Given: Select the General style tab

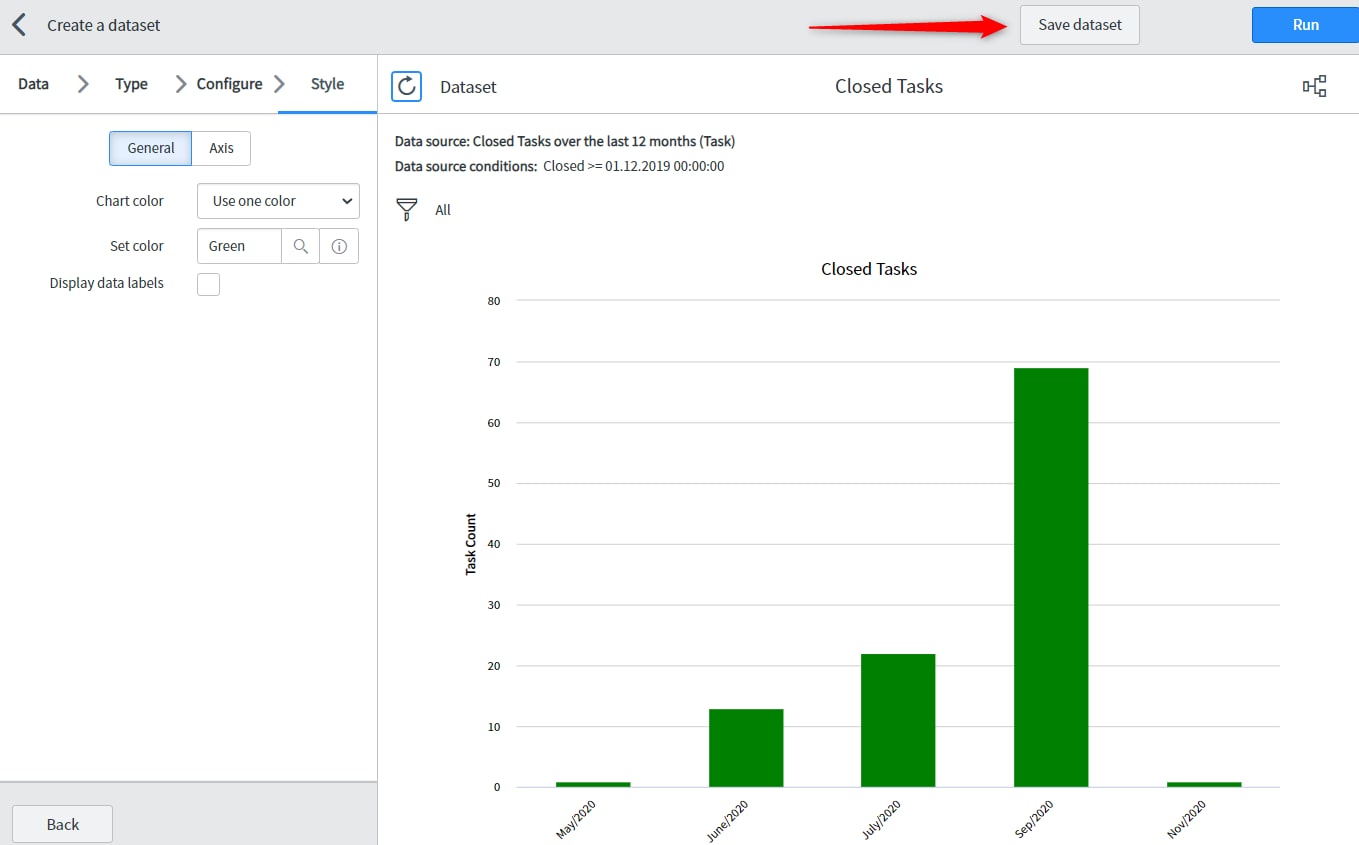Looking at the screenshot, I should pos(150,148).
